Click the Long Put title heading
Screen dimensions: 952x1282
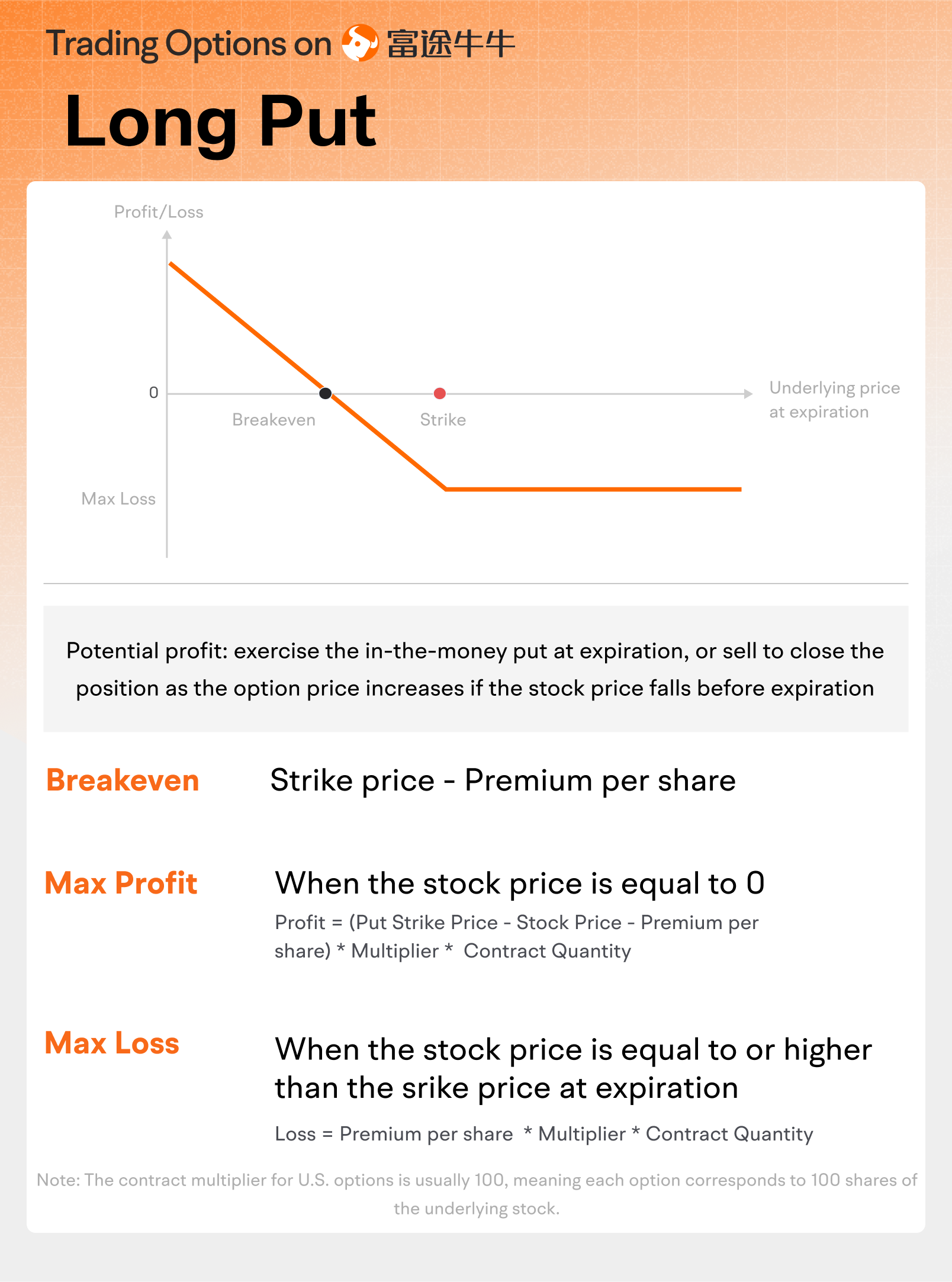pos(220,122)
